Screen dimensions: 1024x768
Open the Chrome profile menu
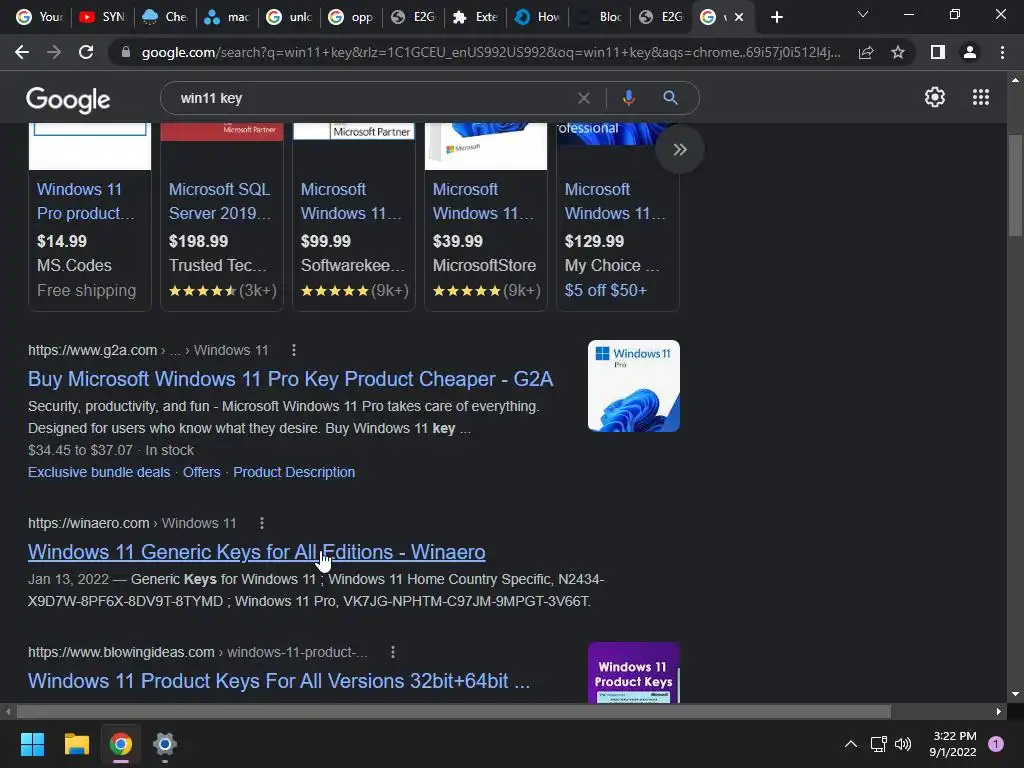click(x=970, y=52)
